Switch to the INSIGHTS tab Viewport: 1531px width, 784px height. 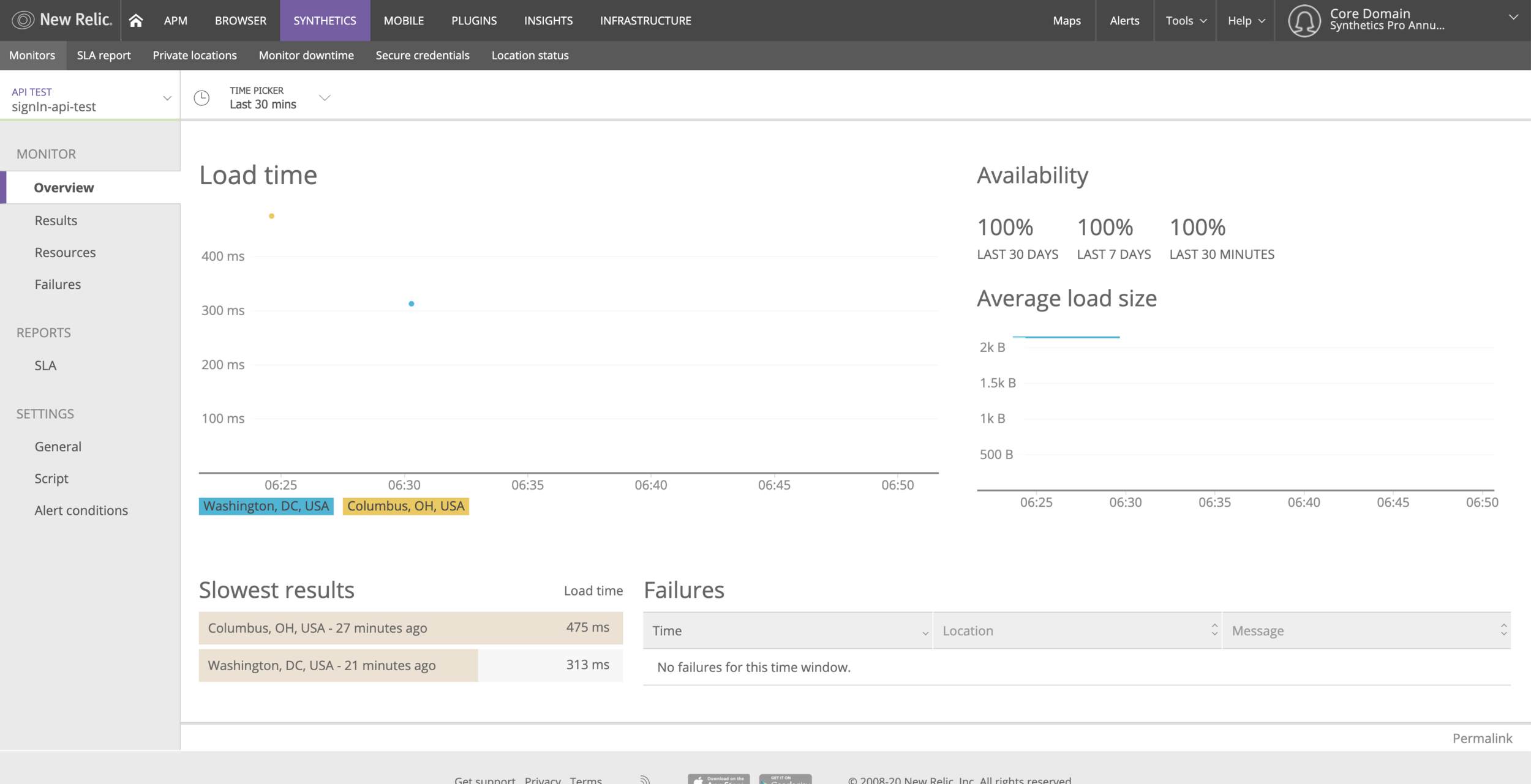pyautogui.click(x=548, y=20)
